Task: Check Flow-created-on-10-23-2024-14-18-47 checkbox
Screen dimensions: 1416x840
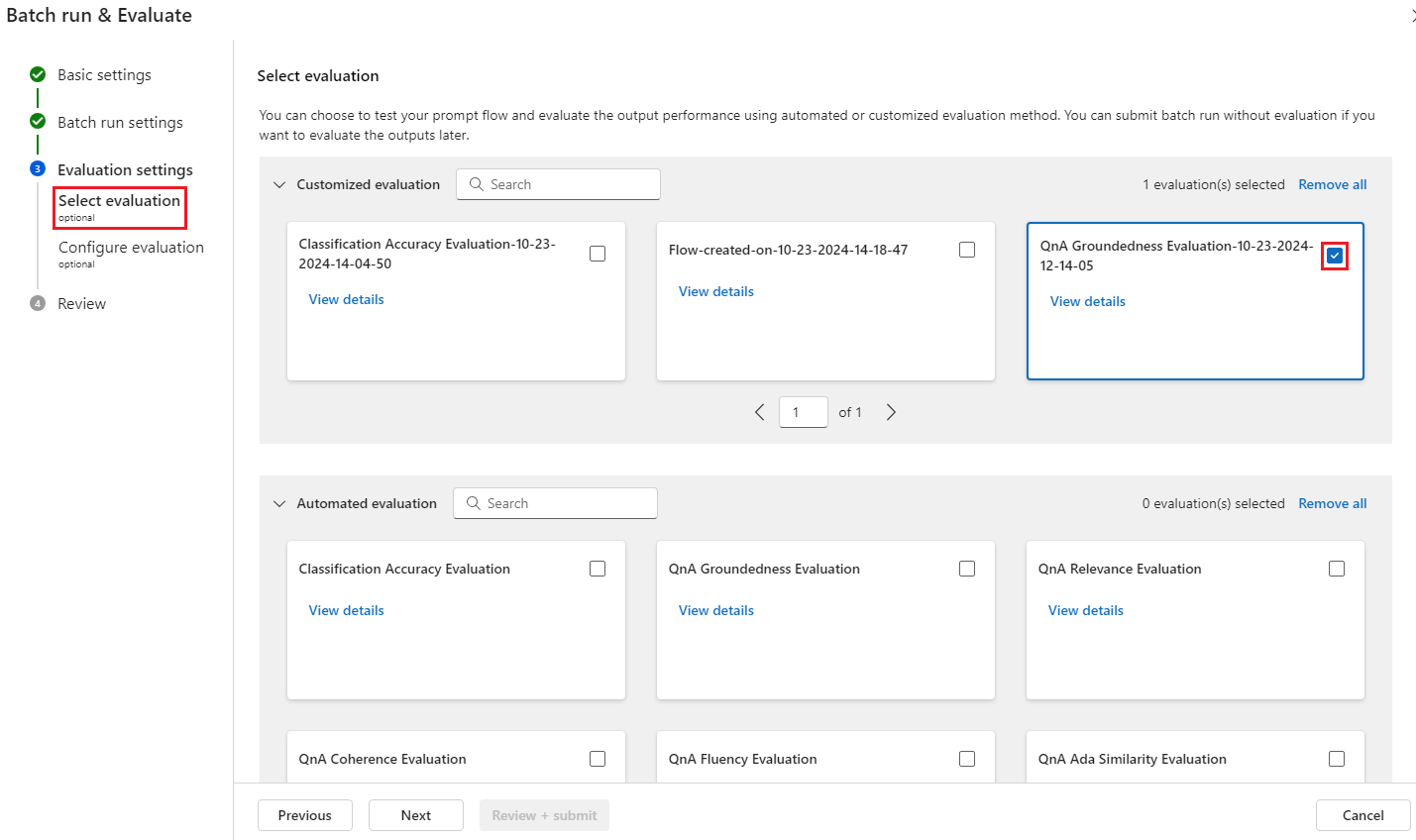Action: [x=967, y=250]
